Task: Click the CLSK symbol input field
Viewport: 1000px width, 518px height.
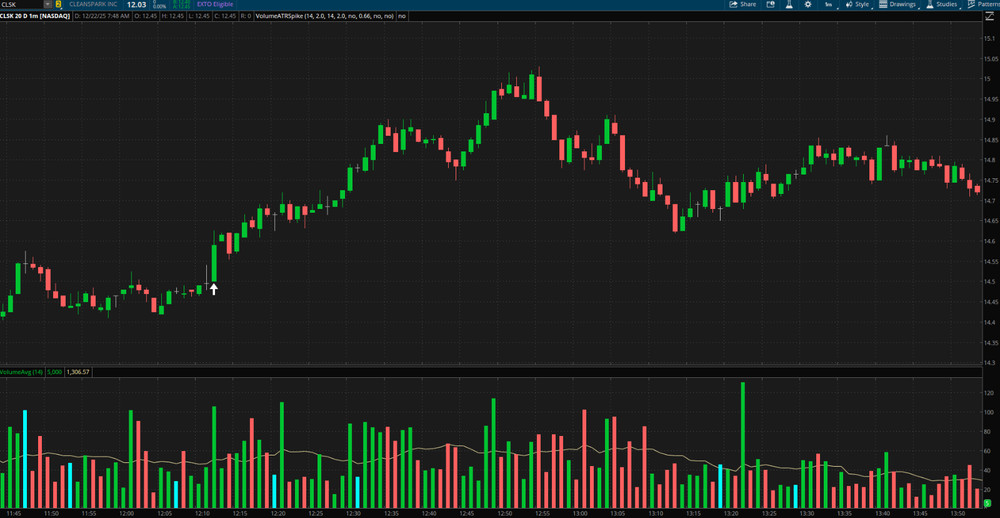Action: [x=22, y=4]
